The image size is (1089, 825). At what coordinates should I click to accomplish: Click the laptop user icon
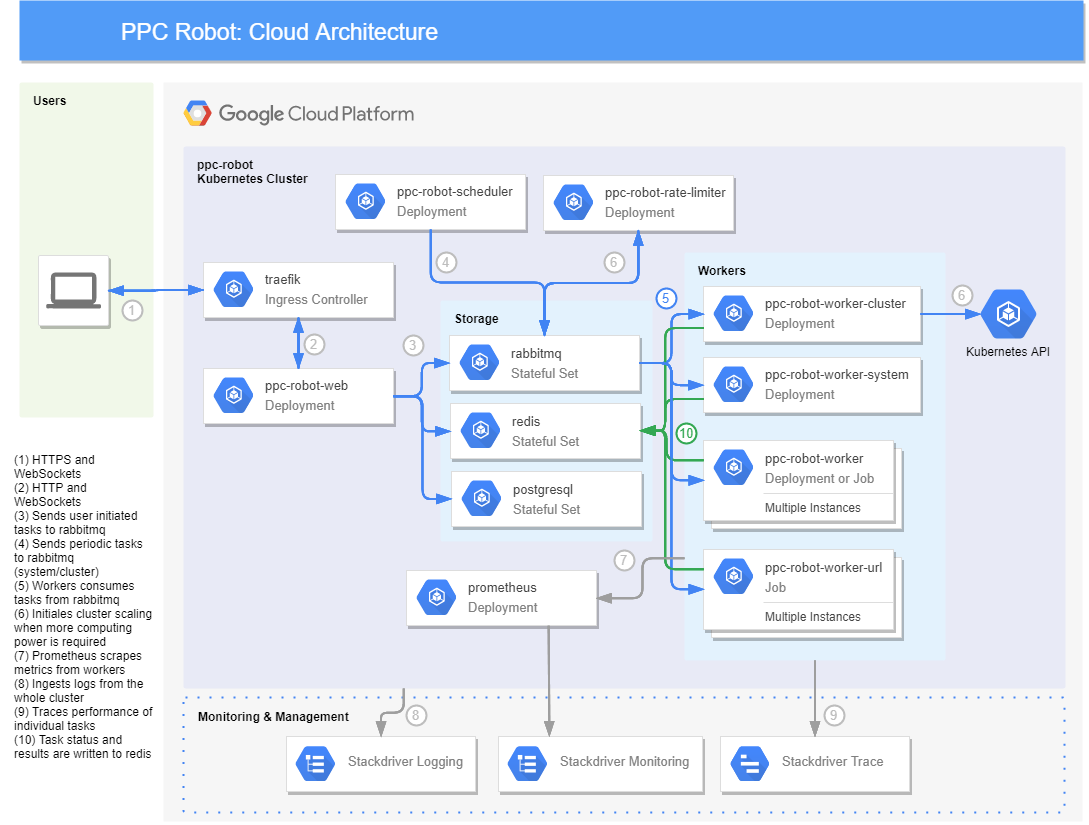[74, 290]
